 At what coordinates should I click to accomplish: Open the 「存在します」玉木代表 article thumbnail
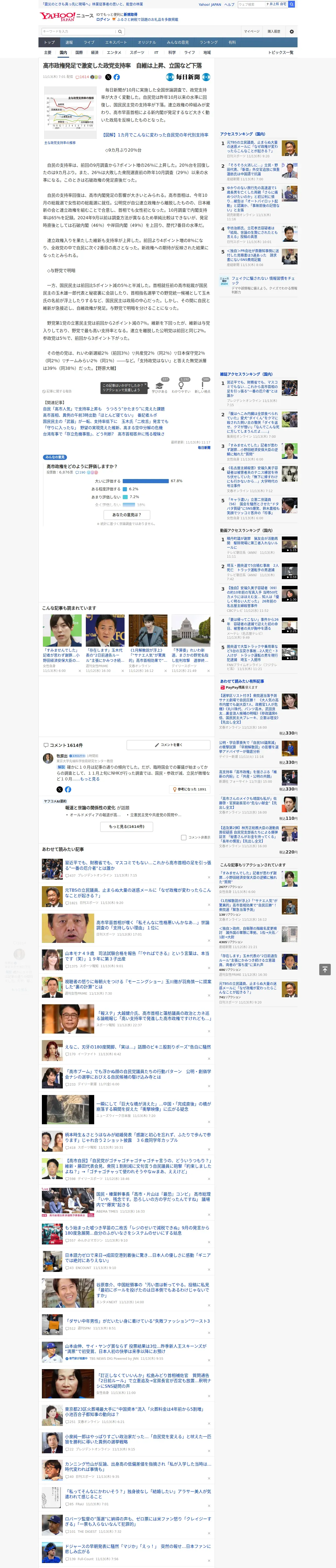(105, 631)
